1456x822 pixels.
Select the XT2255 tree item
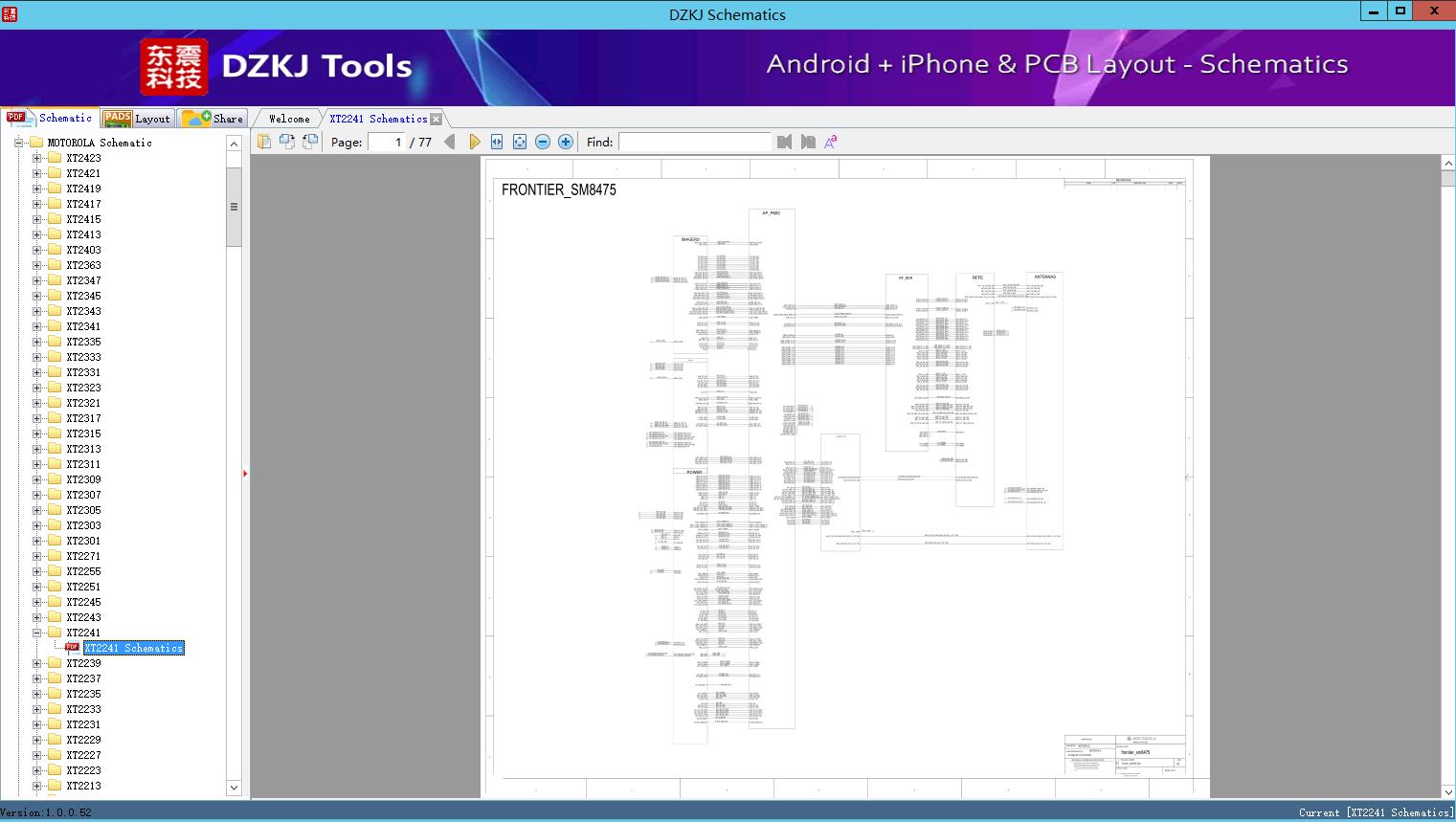point(83,571)
